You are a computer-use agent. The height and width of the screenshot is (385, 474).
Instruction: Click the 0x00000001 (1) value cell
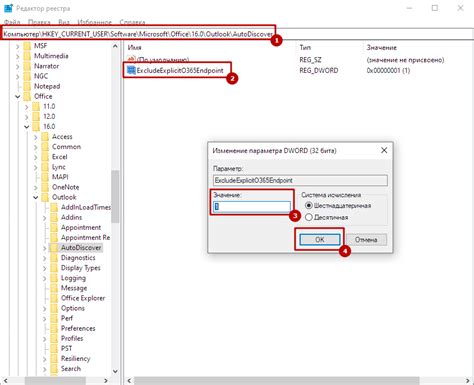click(388, 70)
